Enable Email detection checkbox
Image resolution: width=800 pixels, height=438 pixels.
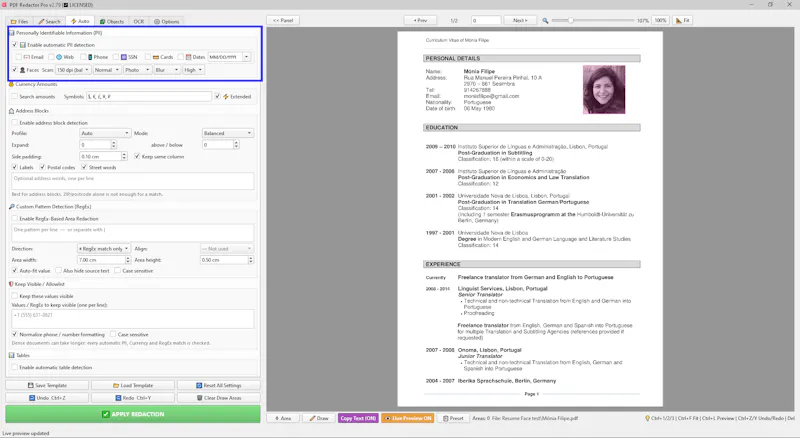click(19, 57)
